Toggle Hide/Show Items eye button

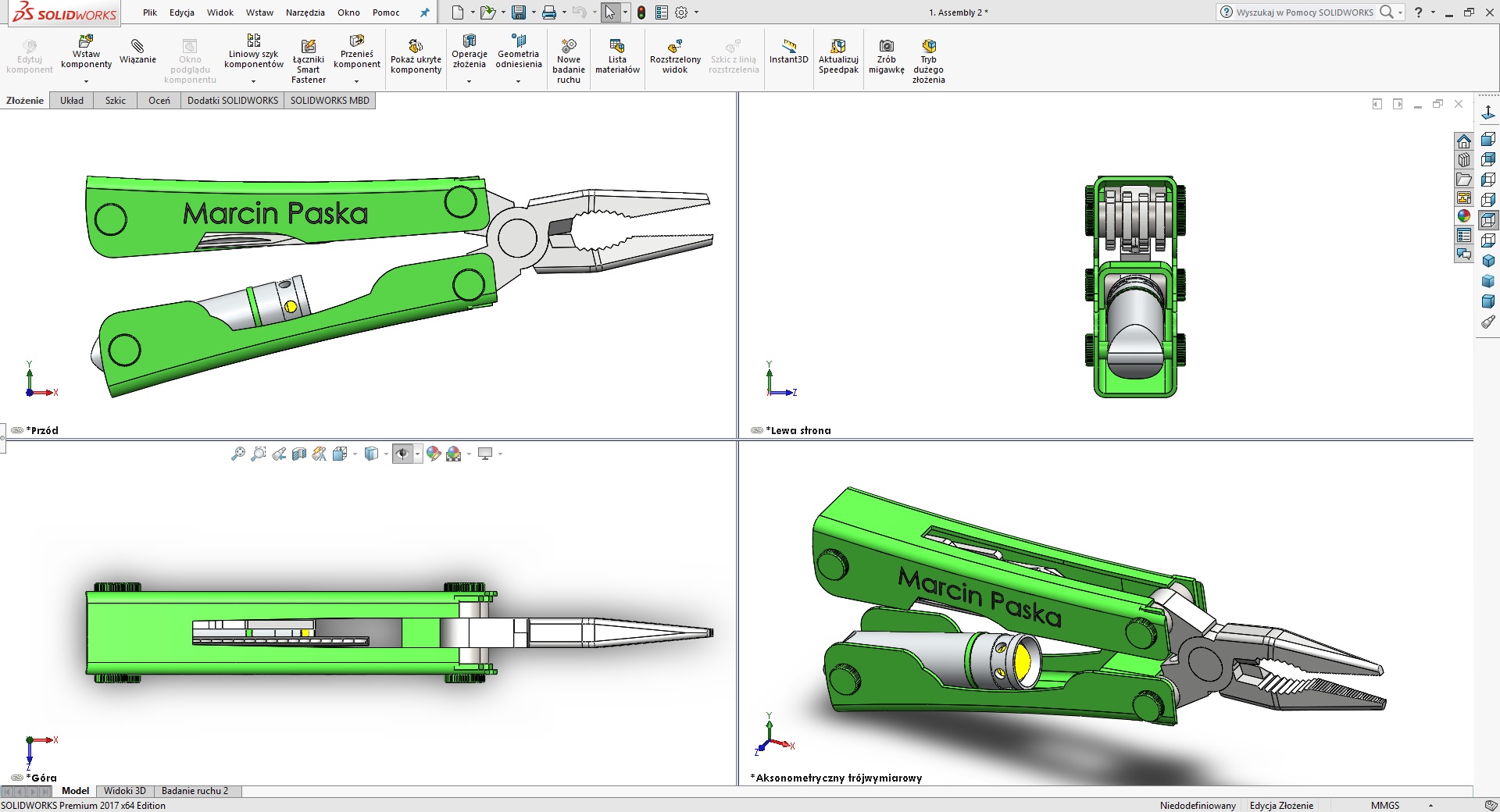click(402, 454)
